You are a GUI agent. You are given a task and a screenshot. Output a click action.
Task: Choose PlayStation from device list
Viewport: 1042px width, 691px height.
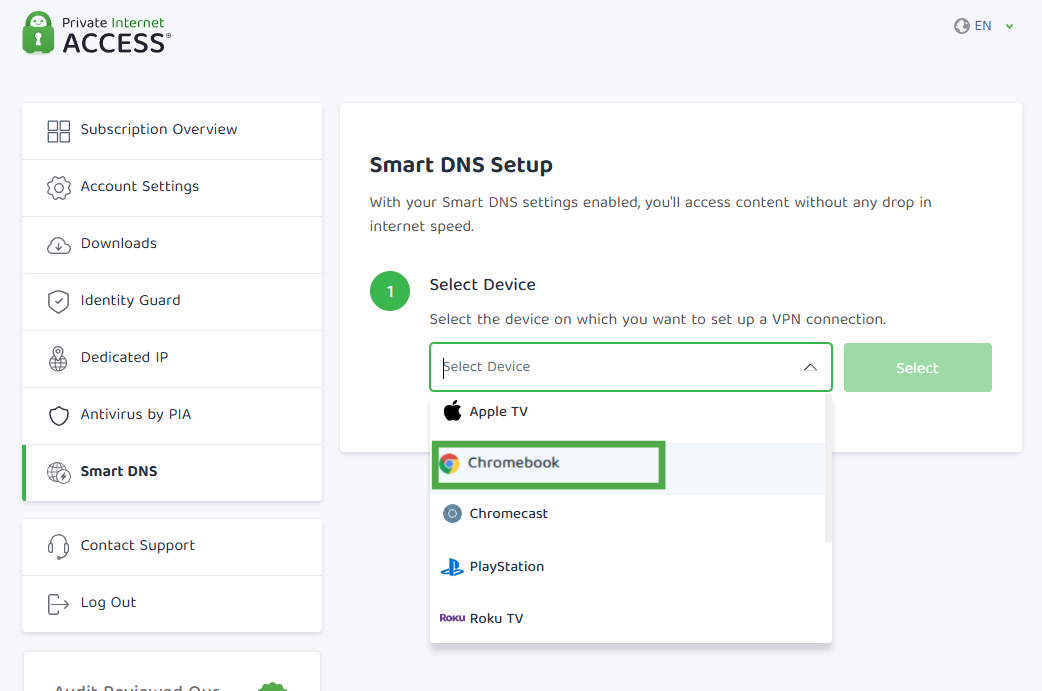[x=627, y=567]
